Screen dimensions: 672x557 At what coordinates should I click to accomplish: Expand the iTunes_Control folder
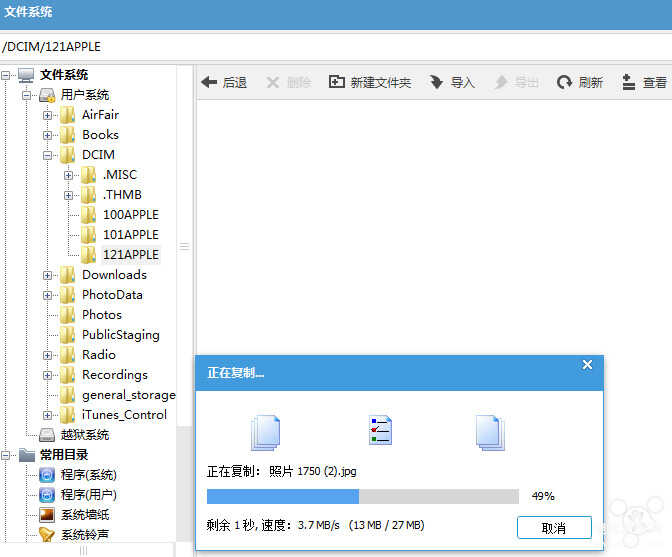click(47, 415)
